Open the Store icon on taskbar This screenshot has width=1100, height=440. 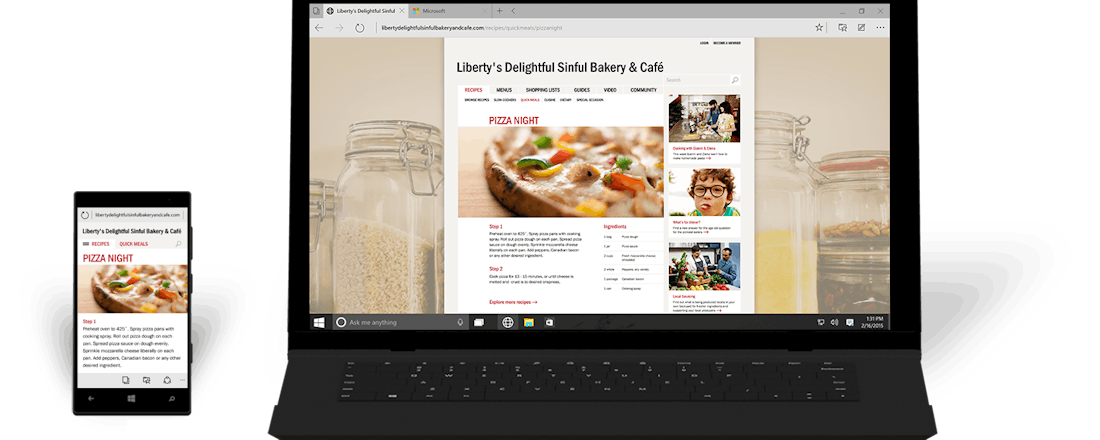550,322
